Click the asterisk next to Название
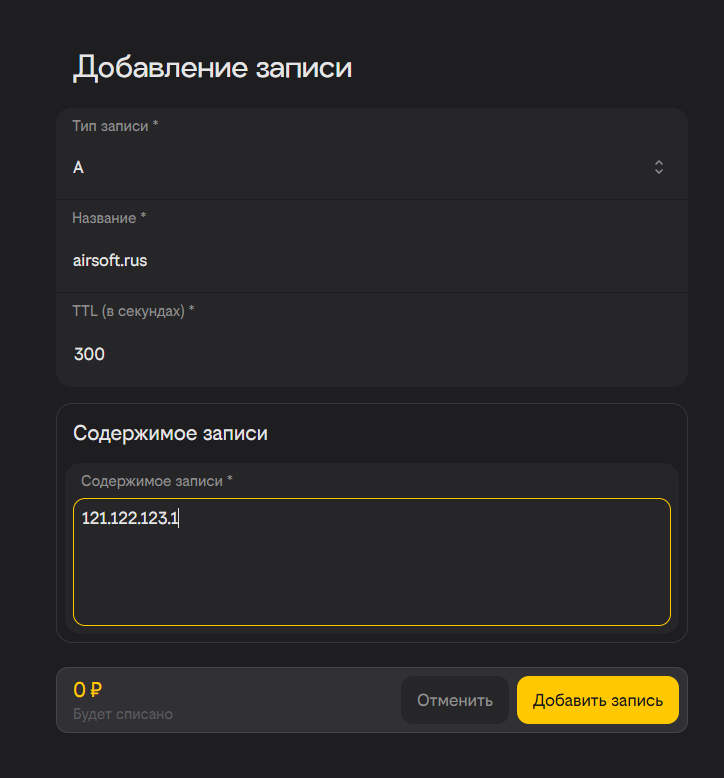 tap(143, 218)
